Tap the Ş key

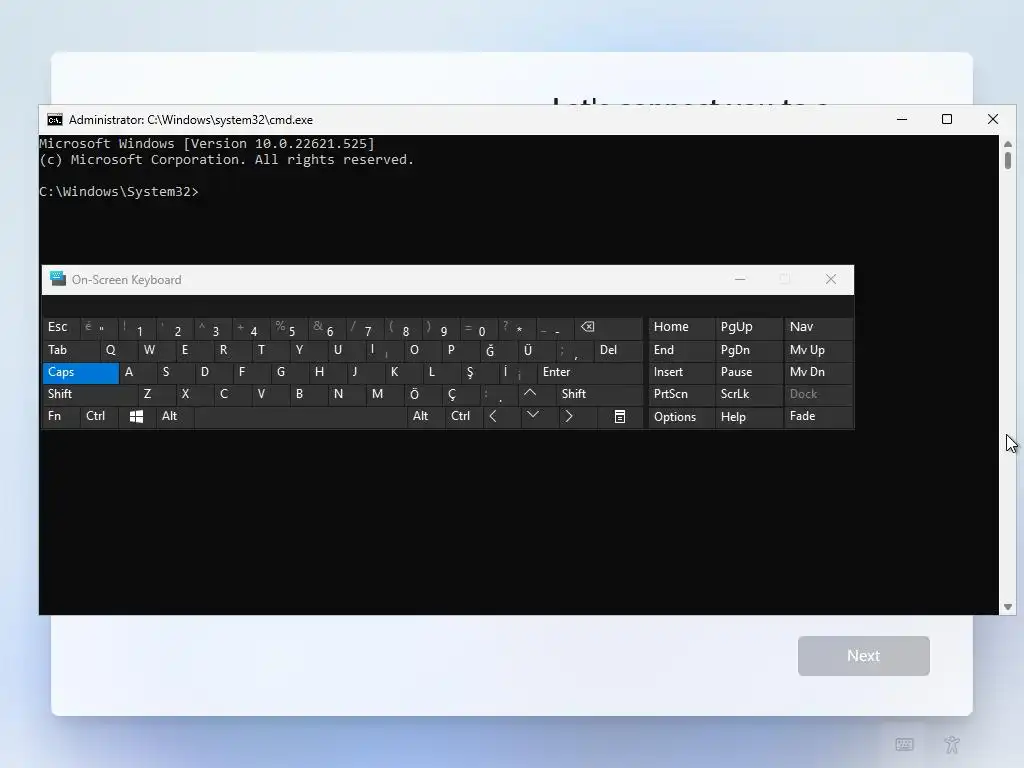pos(479,372)
